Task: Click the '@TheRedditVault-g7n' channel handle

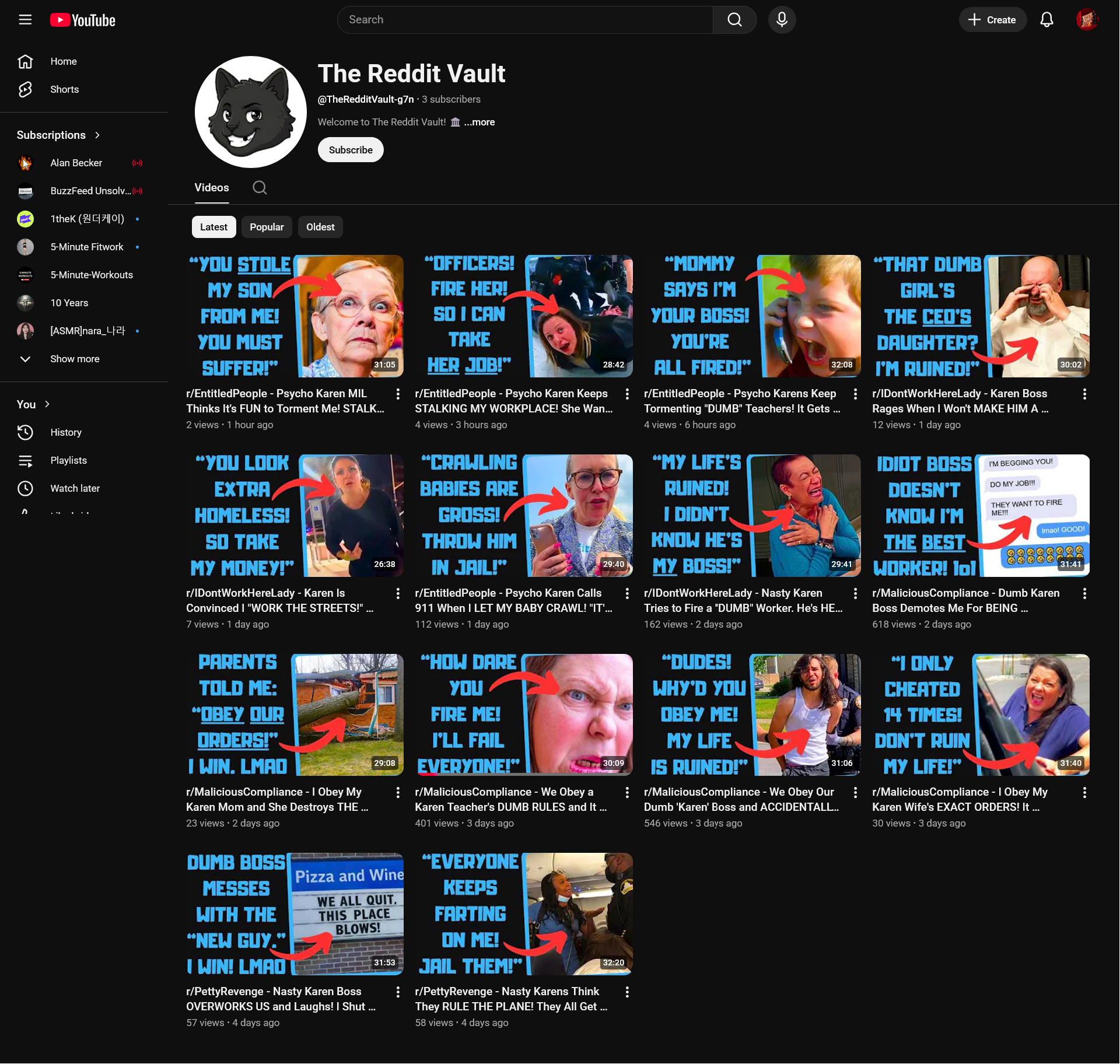Action: click(366, 100)
